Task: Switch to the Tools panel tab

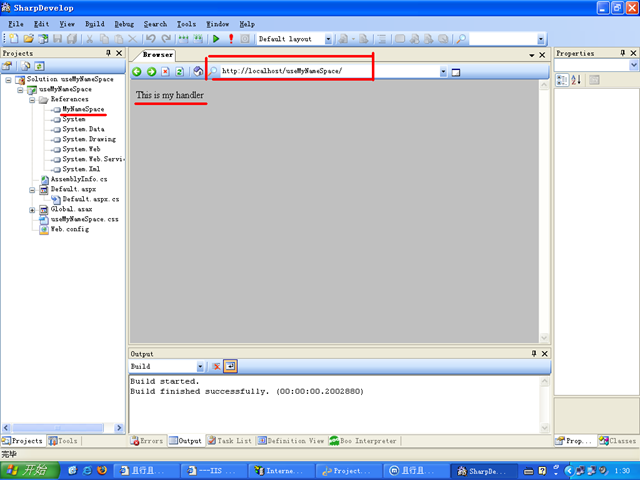Action: [x=63, y=441]
